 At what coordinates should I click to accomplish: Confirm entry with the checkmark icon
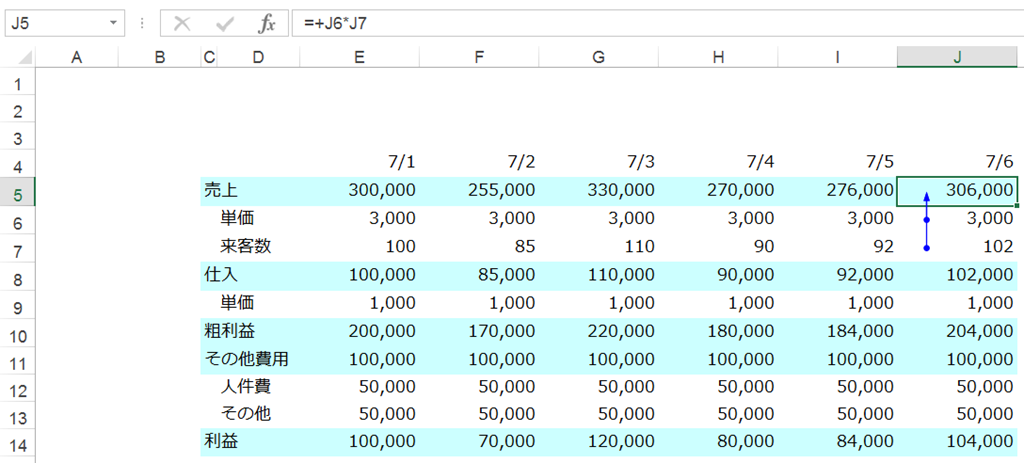[225, 24]
